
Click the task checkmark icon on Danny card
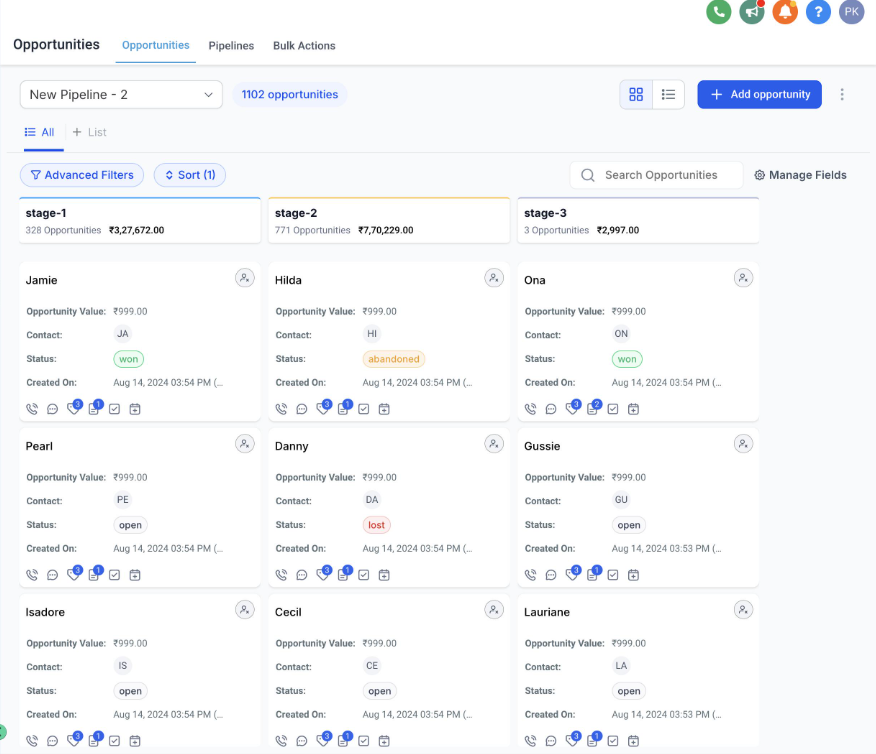coord(364,575)
